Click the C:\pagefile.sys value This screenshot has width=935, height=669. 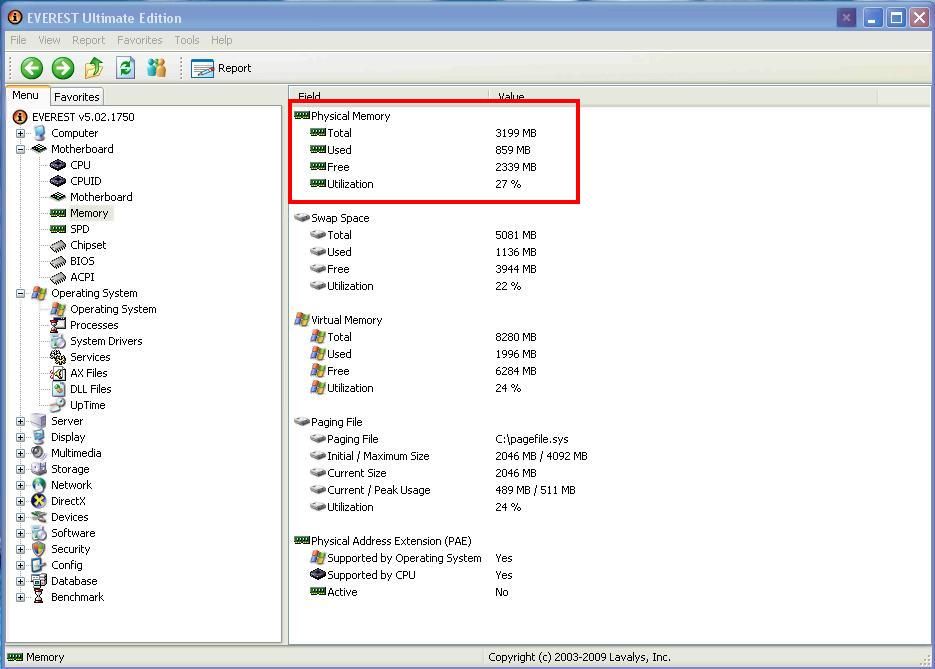pos(531,439)
